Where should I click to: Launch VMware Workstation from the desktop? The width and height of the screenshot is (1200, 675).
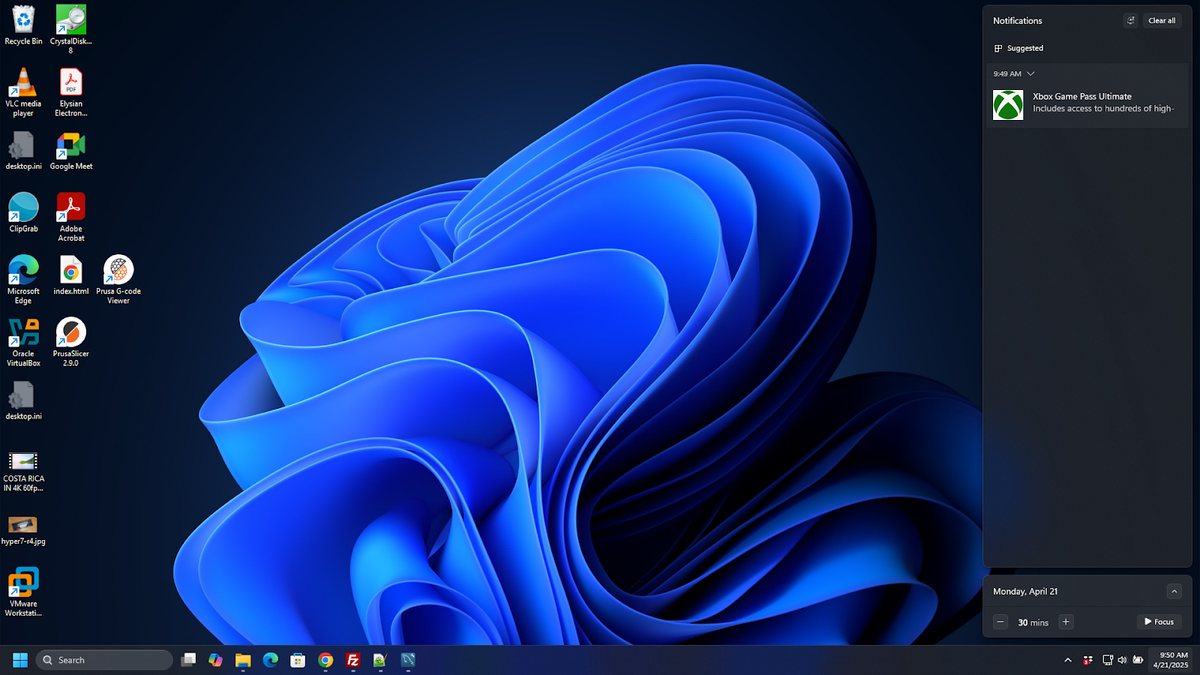(x=23, y=592)
